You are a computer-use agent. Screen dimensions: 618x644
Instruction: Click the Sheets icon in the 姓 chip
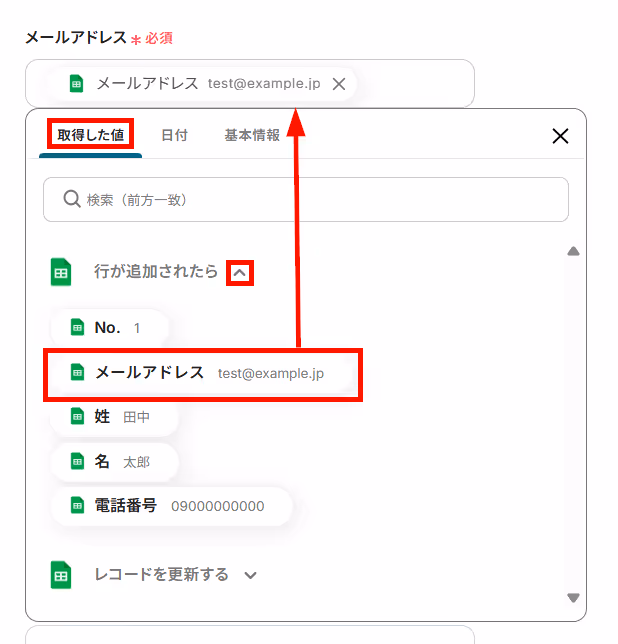click(x=77, y=416)
